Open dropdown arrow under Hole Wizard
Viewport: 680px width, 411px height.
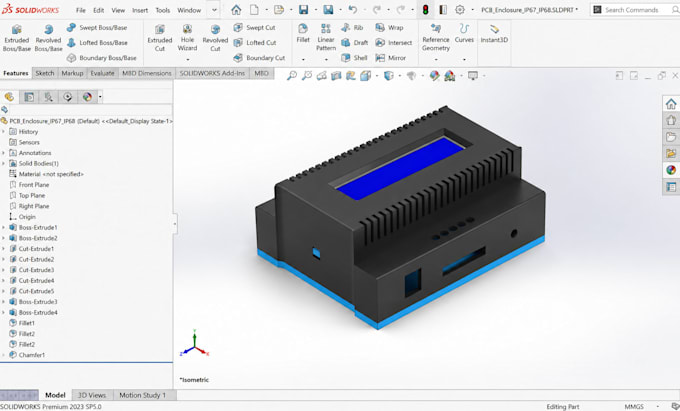[x=187, y=59]
